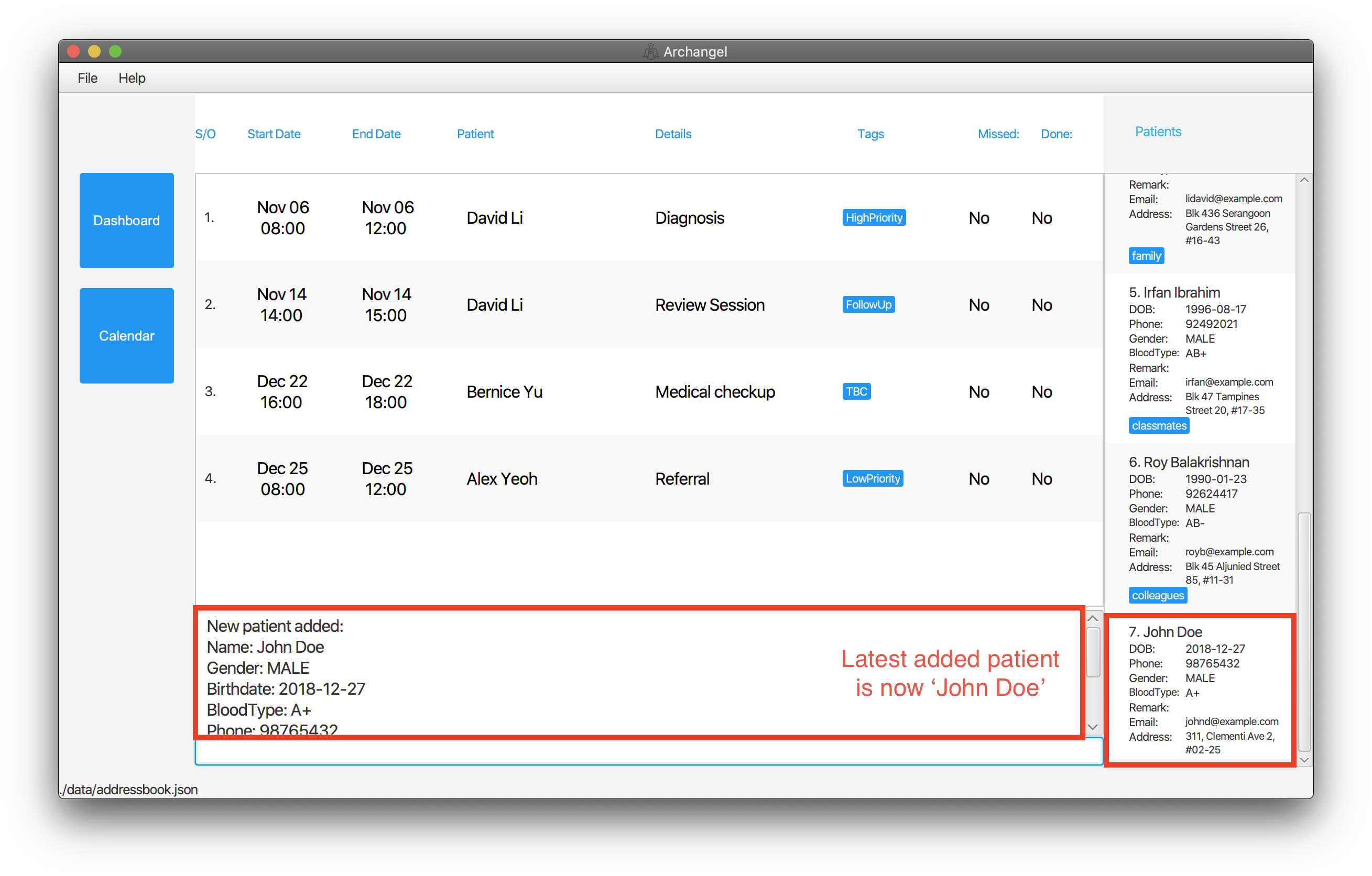Click 'Birthdate: 2018-12-27' in result box
Viewport: 1372px width, 876px height.
[286, 689]
